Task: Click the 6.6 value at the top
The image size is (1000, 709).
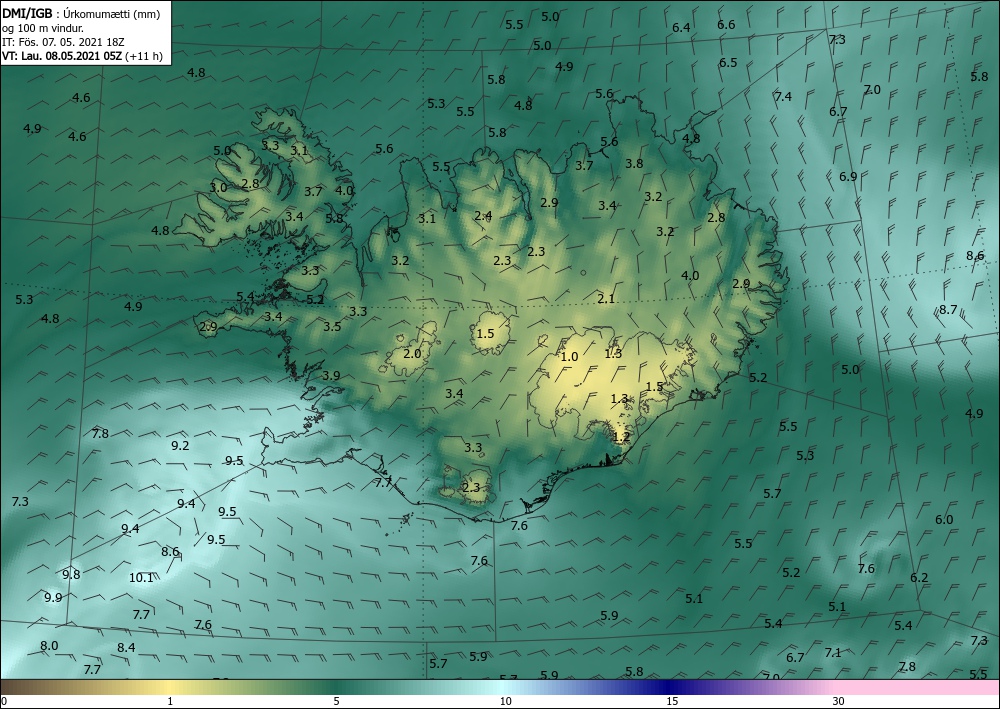Action: click(726, 25)
